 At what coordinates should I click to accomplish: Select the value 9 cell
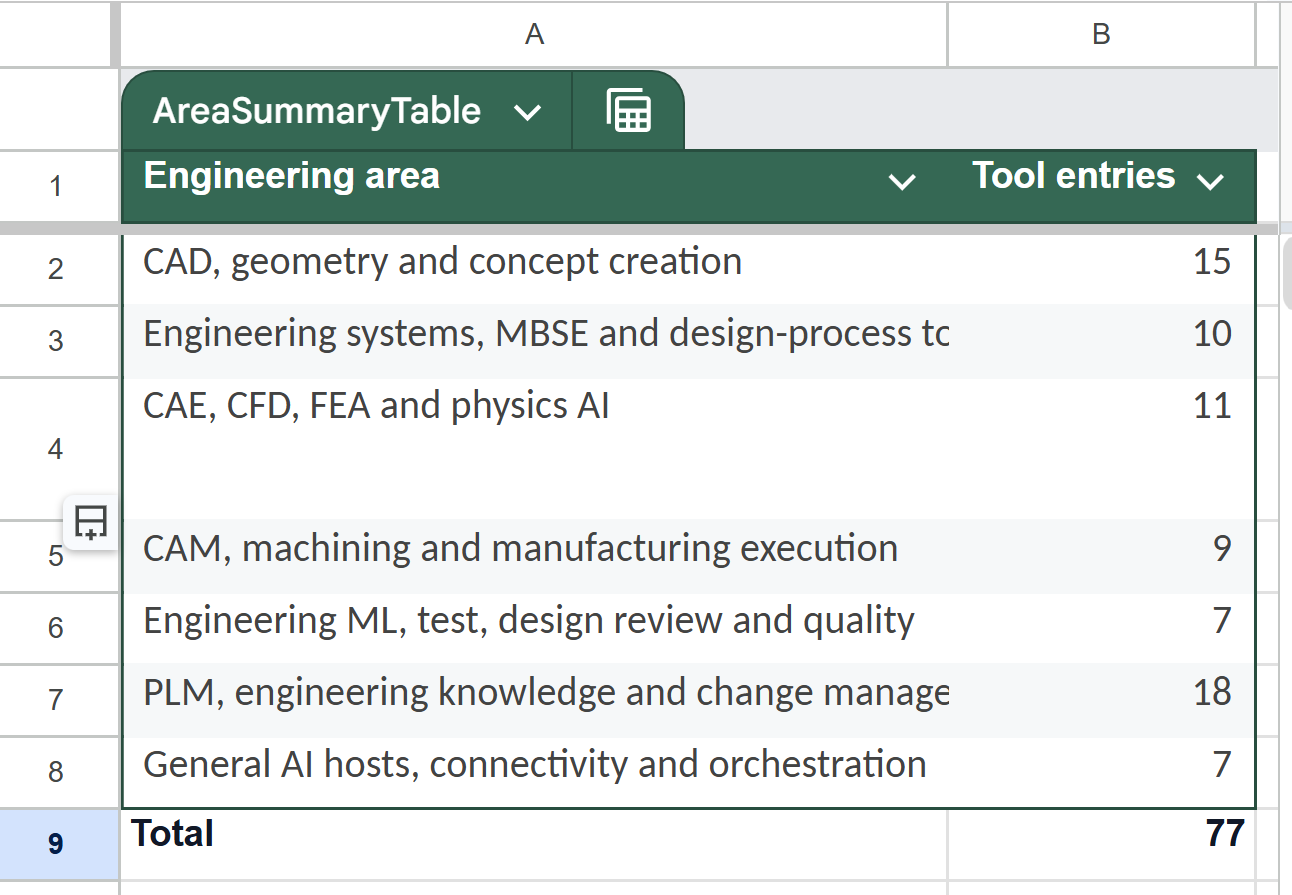(1101, 556)
